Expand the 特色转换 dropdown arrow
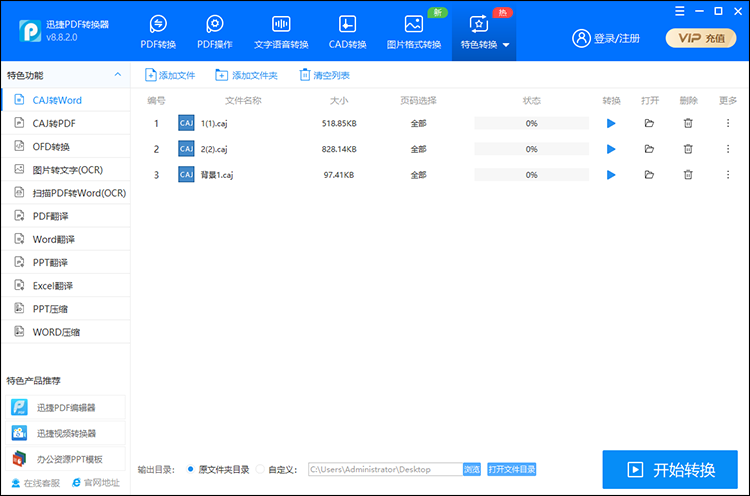The image size is (750, 496). 506,45
